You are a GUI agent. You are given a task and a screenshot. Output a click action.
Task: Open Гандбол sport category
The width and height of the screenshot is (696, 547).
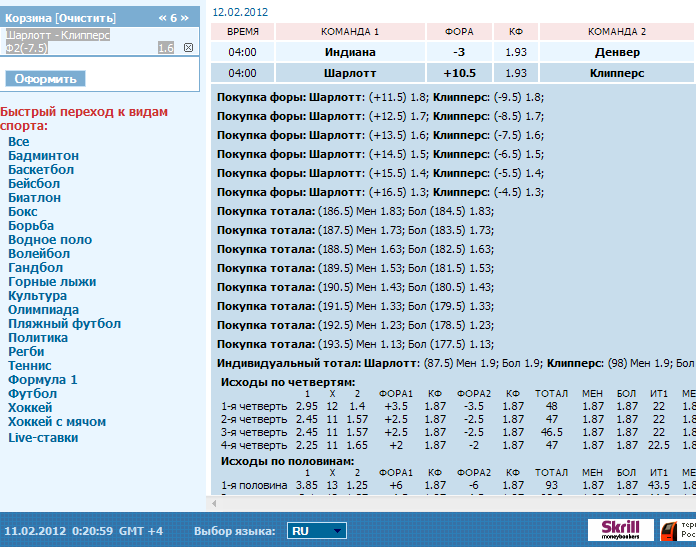click(36, 268)
